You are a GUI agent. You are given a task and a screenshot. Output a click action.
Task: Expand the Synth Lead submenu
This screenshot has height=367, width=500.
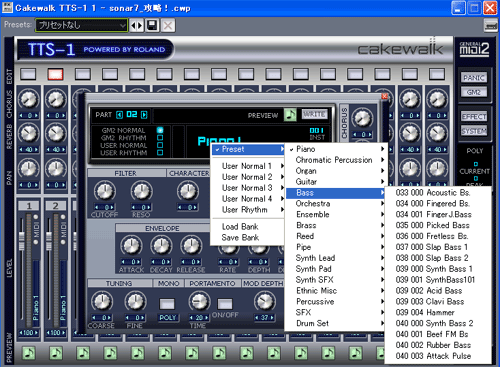point(336,258)
